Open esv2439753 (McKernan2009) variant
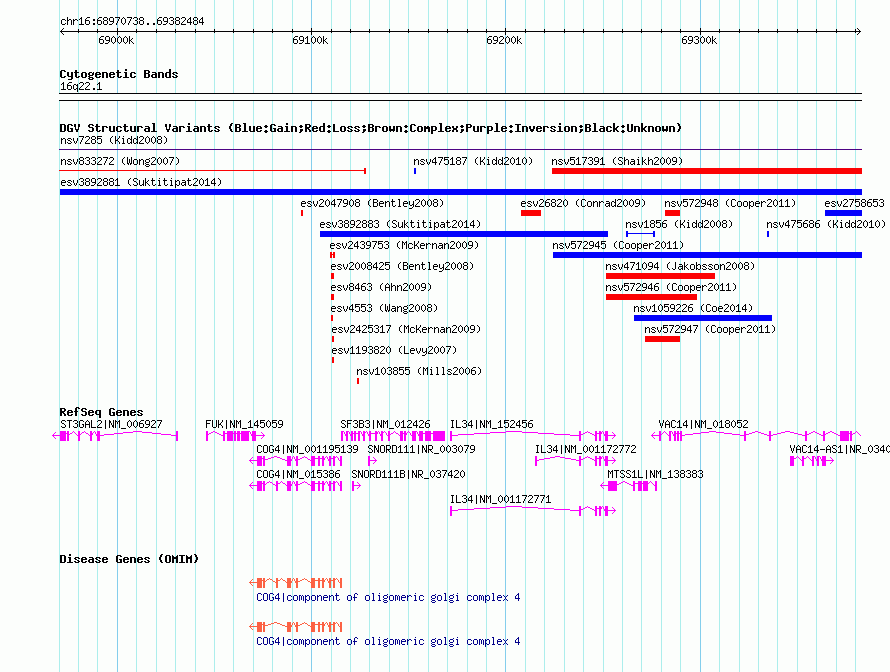The height and width of the screenshot is (672, 890). coord(404,245)
